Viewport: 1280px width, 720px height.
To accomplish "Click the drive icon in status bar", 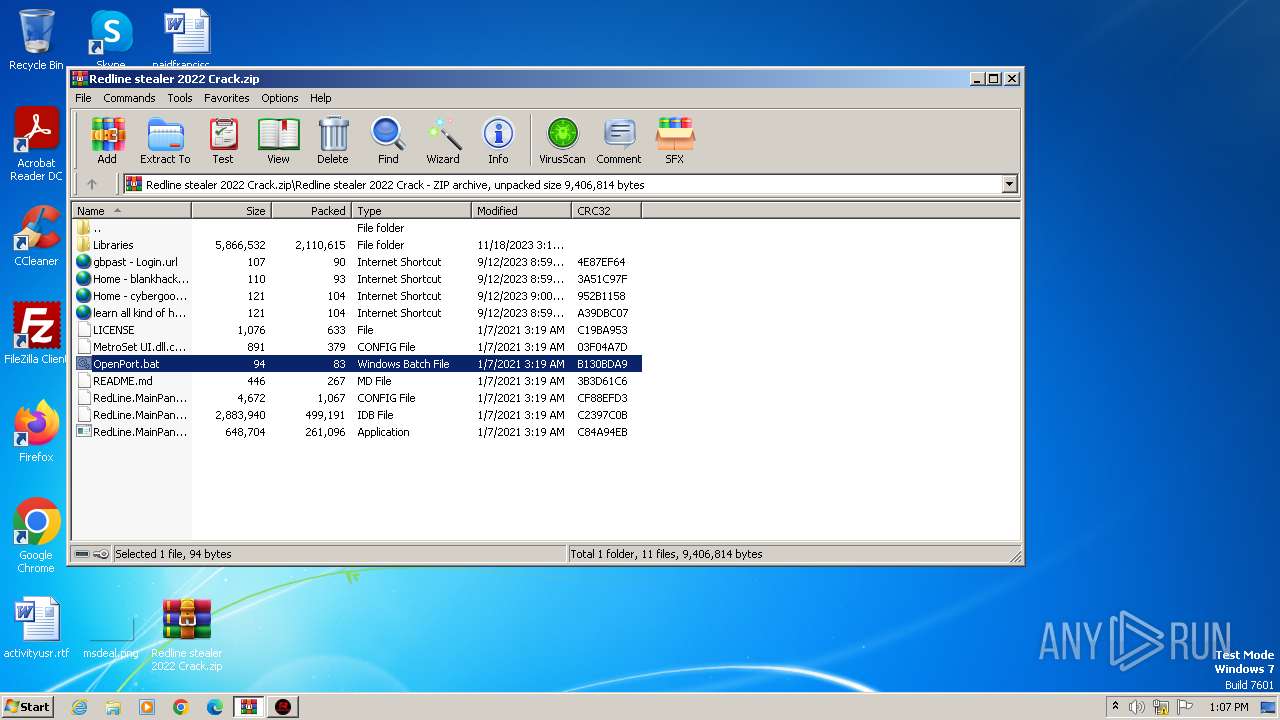I will [82, 554].
